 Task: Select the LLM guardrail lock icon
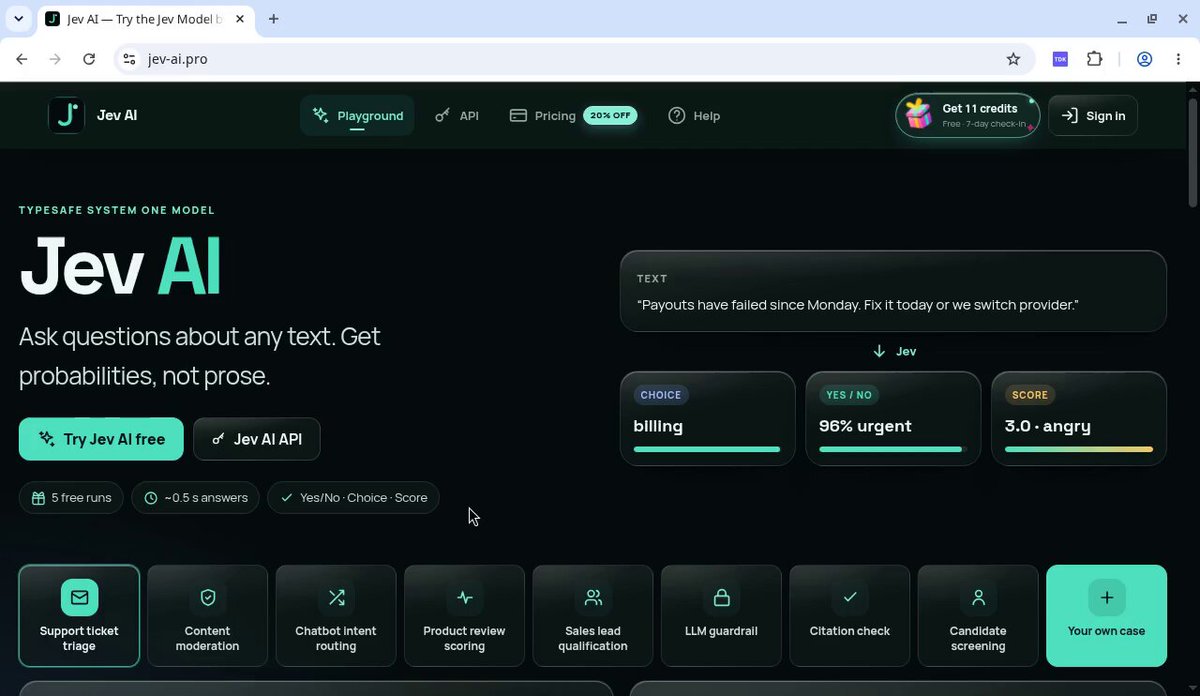coord(721,598)
